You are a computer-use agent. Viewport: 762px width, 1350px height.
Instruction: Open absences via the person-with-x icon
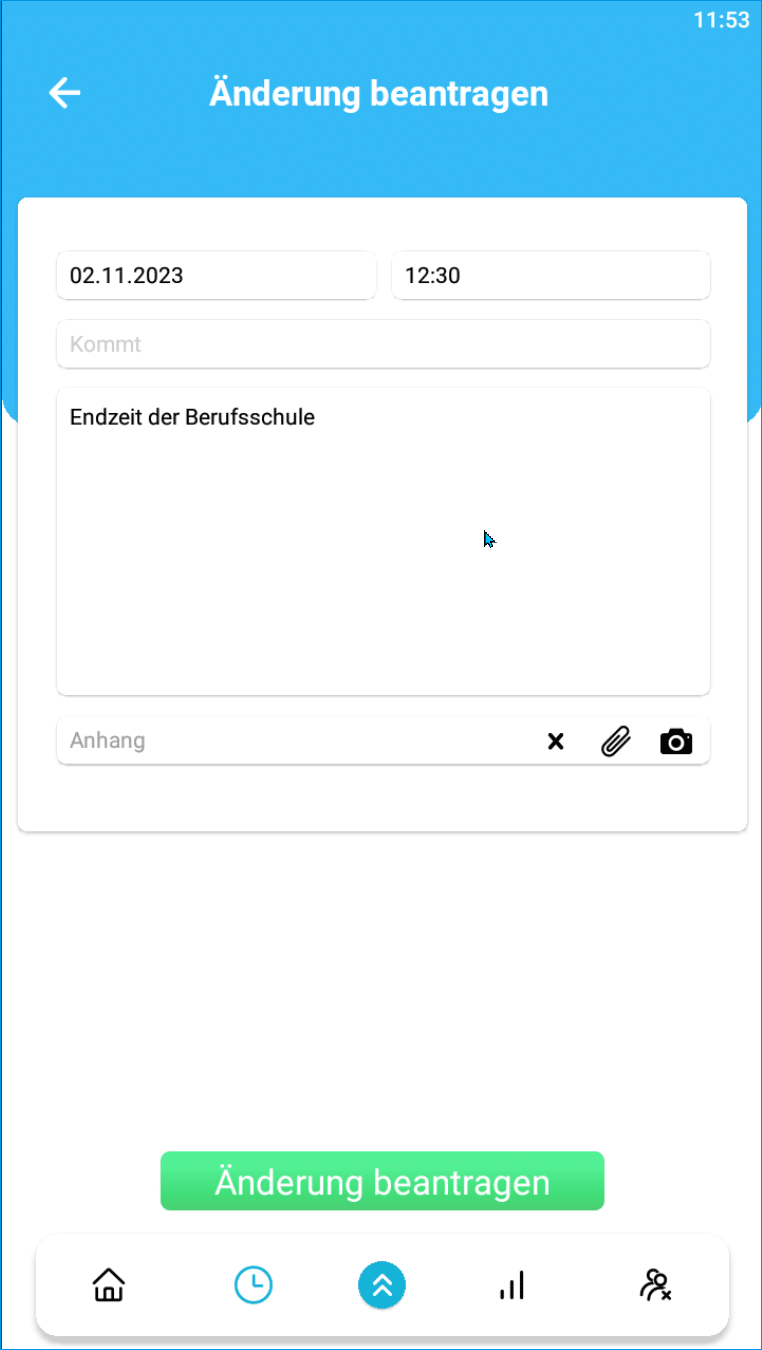coord(655,1285)
